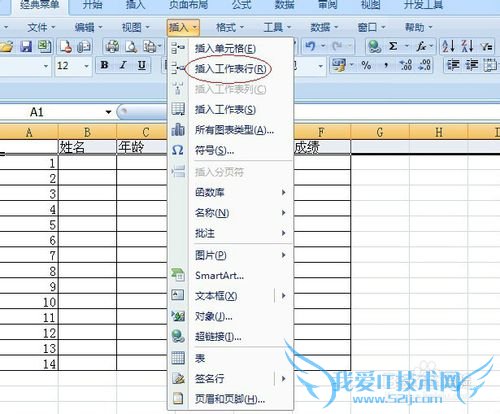Click the open folder icon in toolbar
This screenshot has width=500, height=414.
point(6,47)
